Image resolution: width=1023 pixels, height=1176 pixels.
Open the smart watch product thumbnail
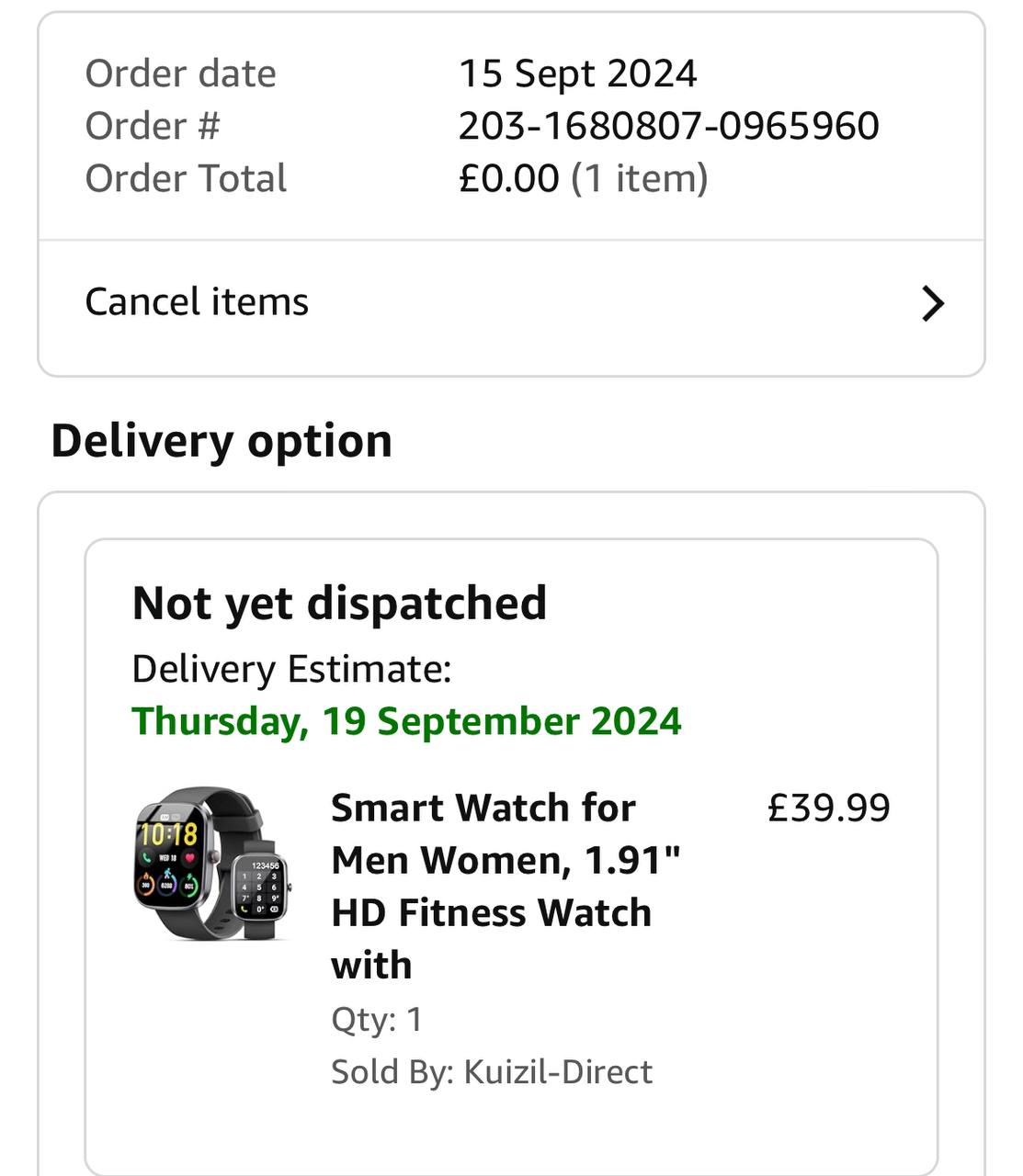coord(212,864)
